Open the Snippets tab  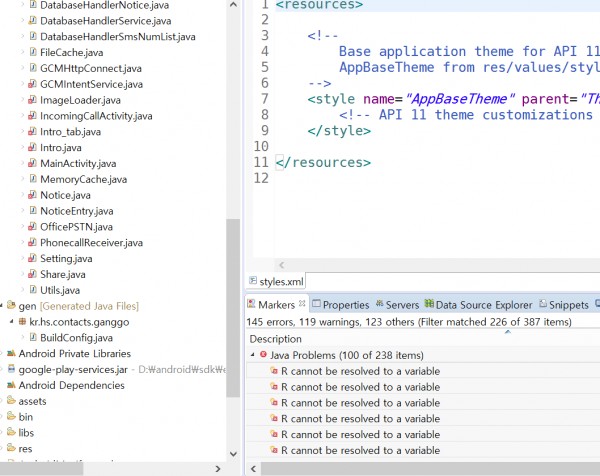tap(564, 305)
